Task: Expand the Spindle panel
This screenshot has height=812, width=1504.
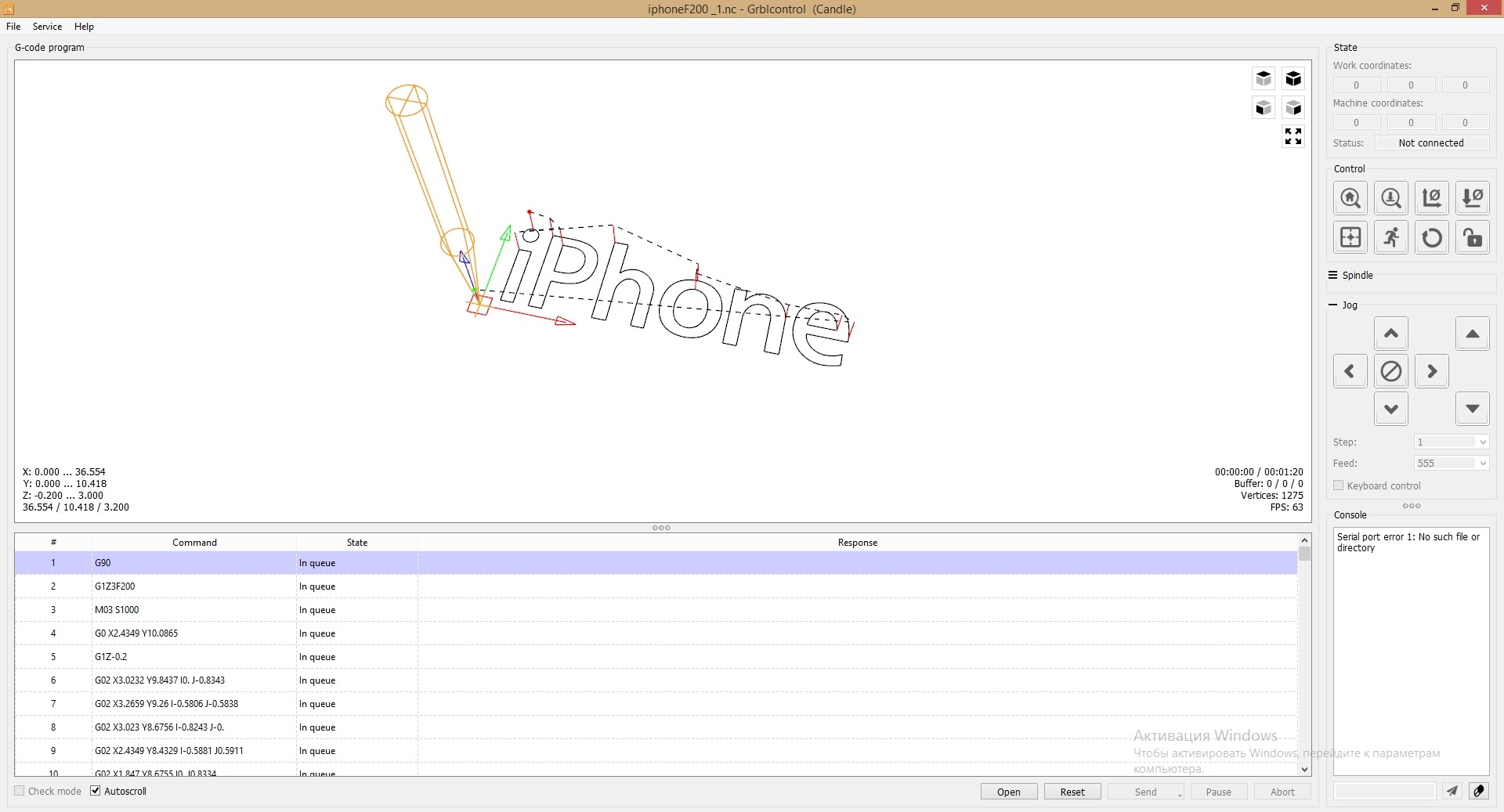Action: tap(1357, 276)
